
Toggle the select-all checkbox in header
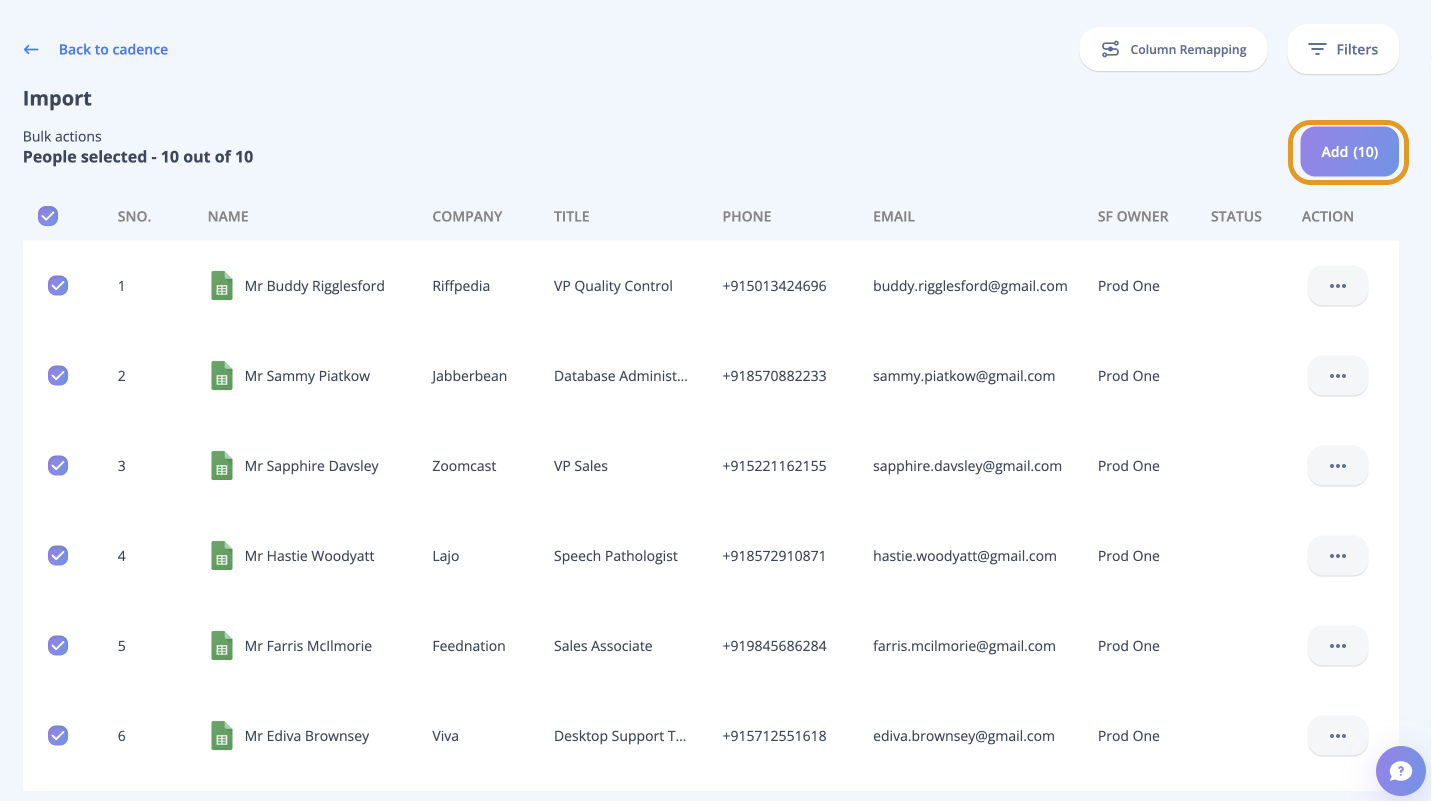48,216
